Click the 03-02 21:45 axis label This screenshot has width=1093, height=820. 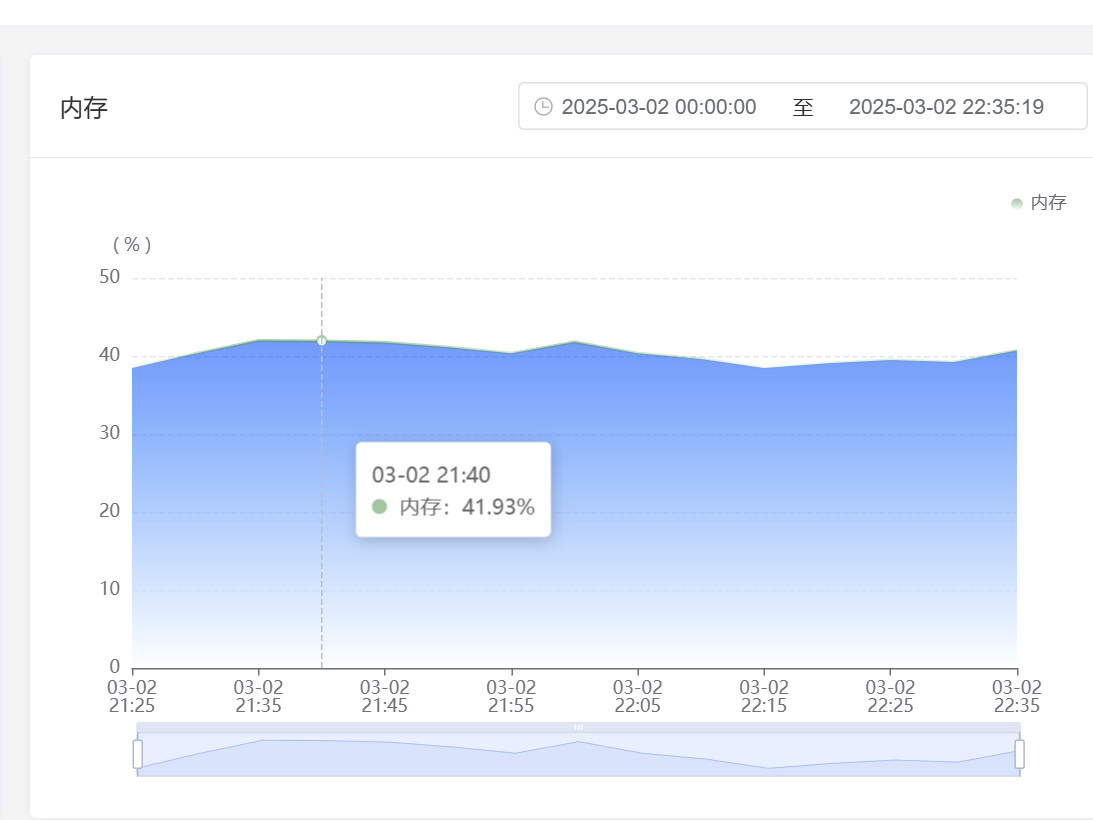point(385,696)
